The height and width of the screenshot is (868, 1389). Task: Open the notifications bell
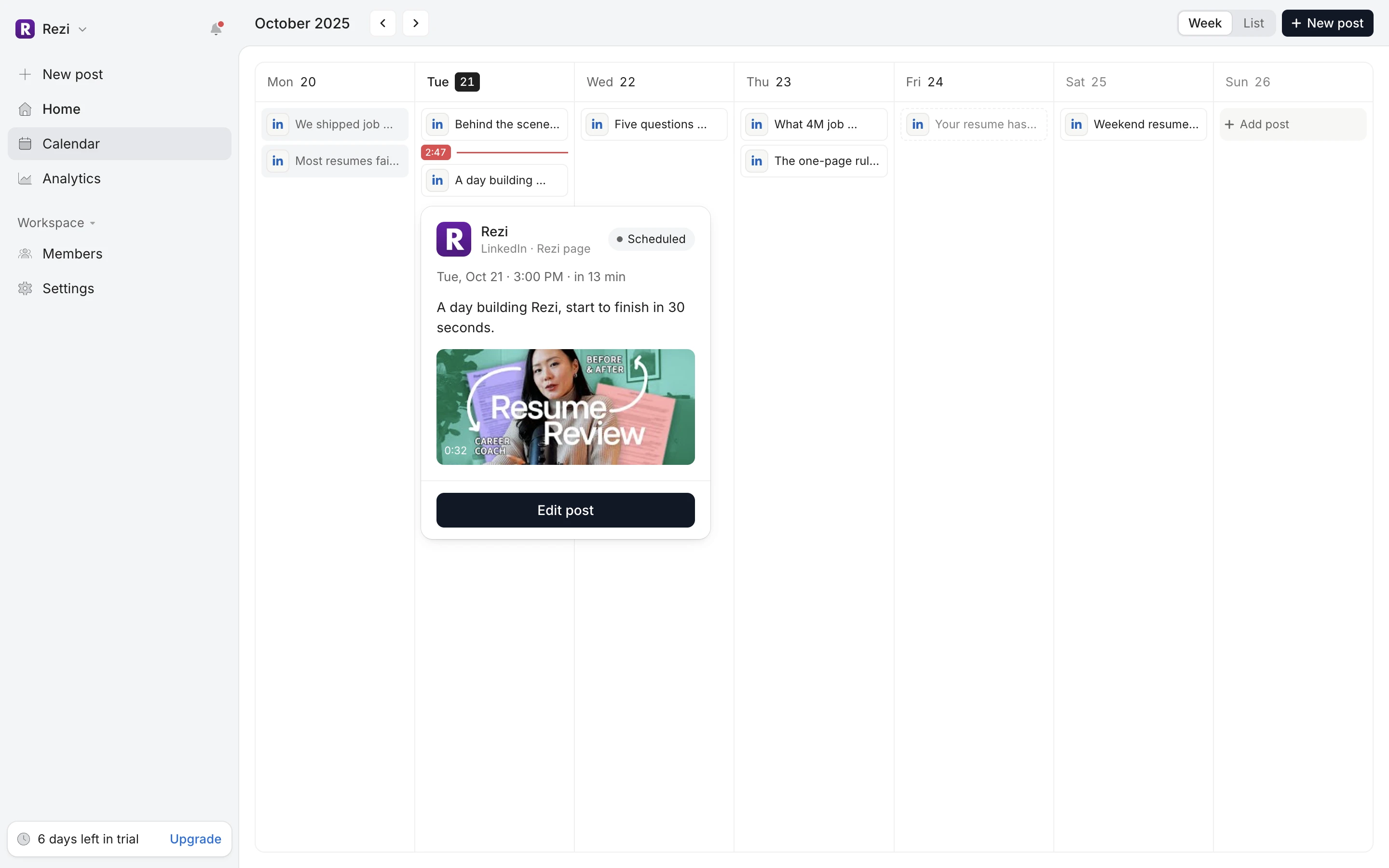pos(216,29)
